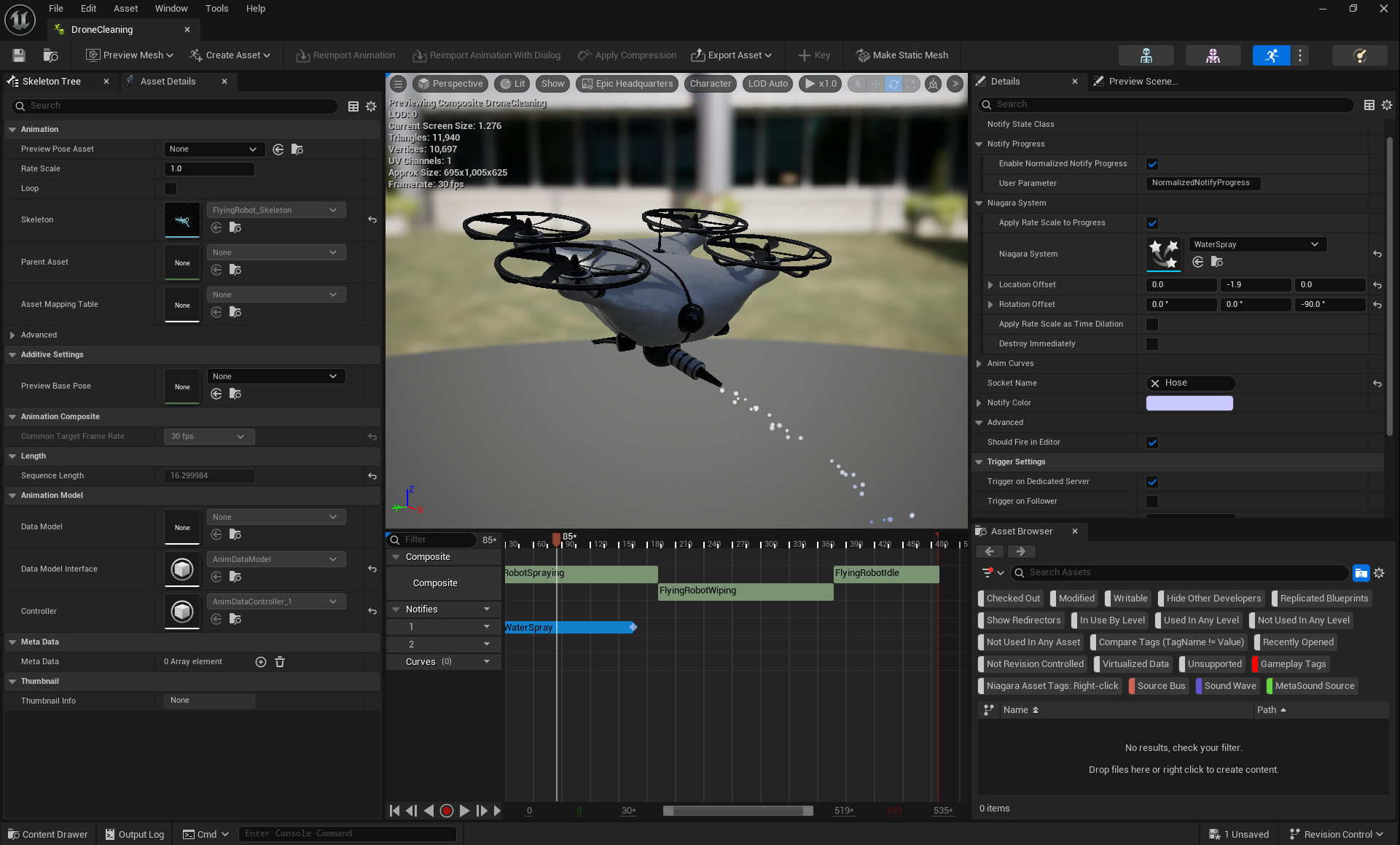Disable Apply Rate Scale to Progress

(x=1152, y=223)
